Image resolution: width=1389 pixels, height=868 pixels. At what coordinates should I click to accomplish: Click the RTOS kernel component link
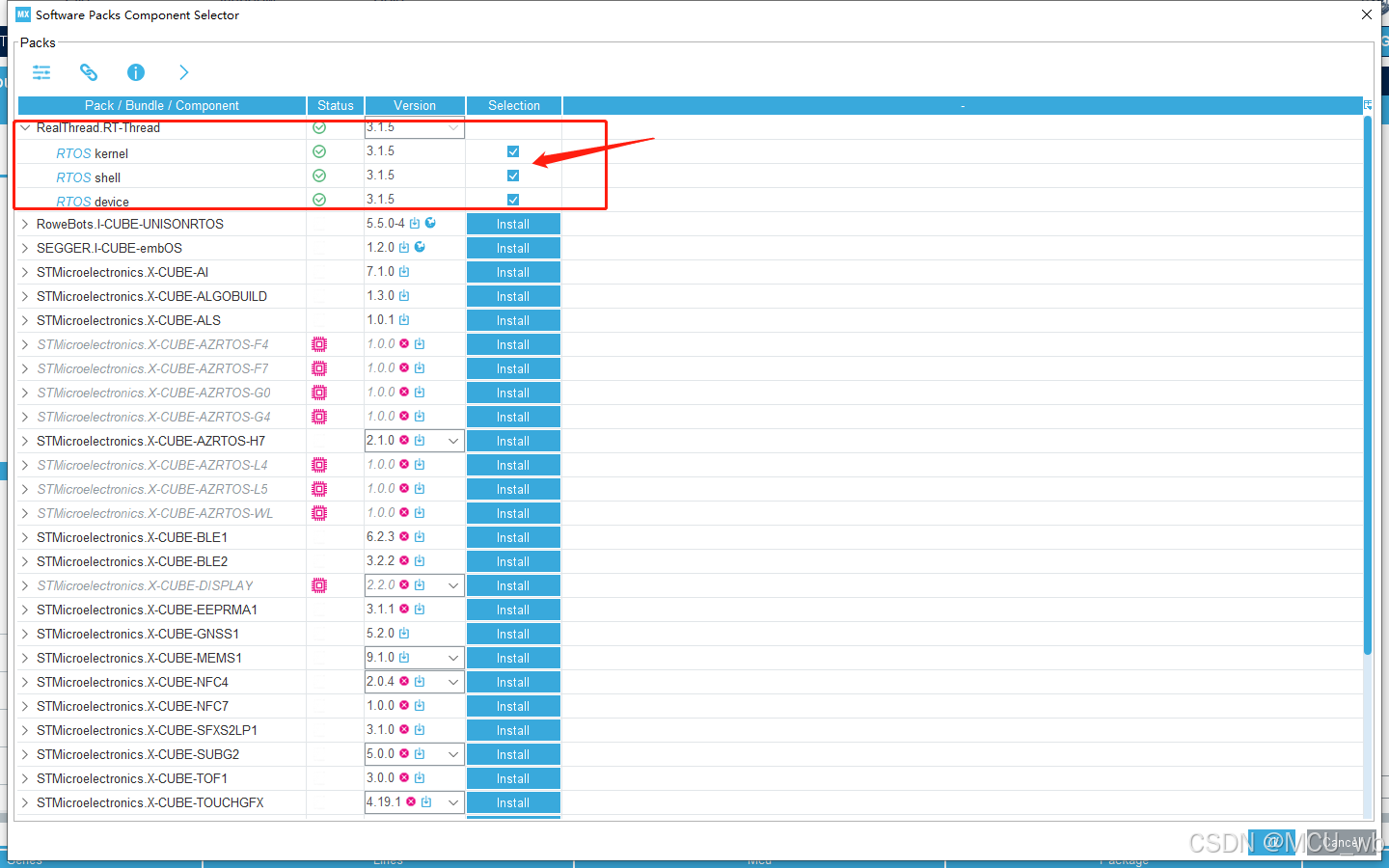click(92, 153)
